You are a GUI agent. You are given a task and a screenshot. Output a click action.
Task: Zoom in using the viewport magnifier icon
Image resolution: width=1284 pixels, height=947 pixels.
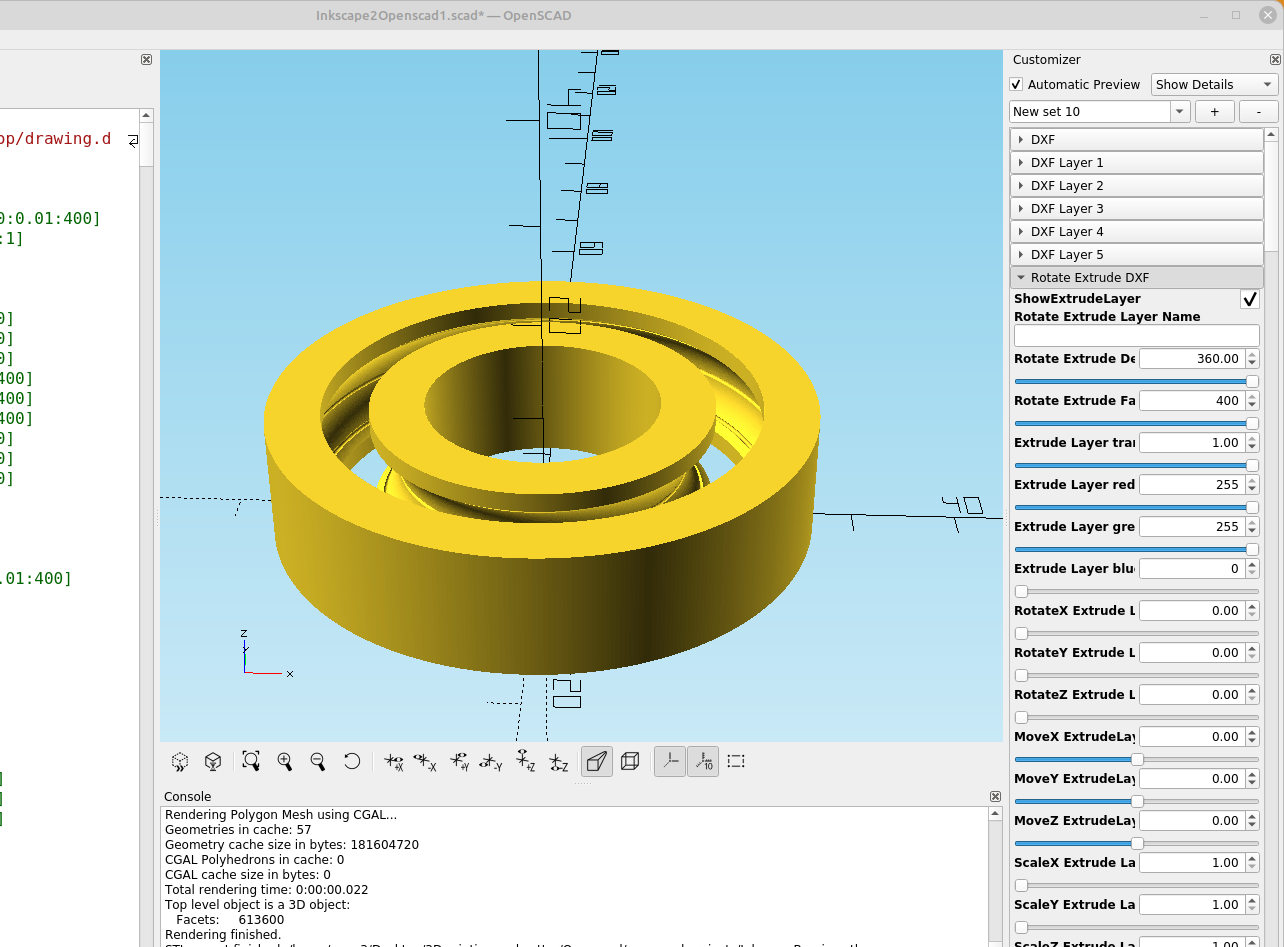coord(285,761)
